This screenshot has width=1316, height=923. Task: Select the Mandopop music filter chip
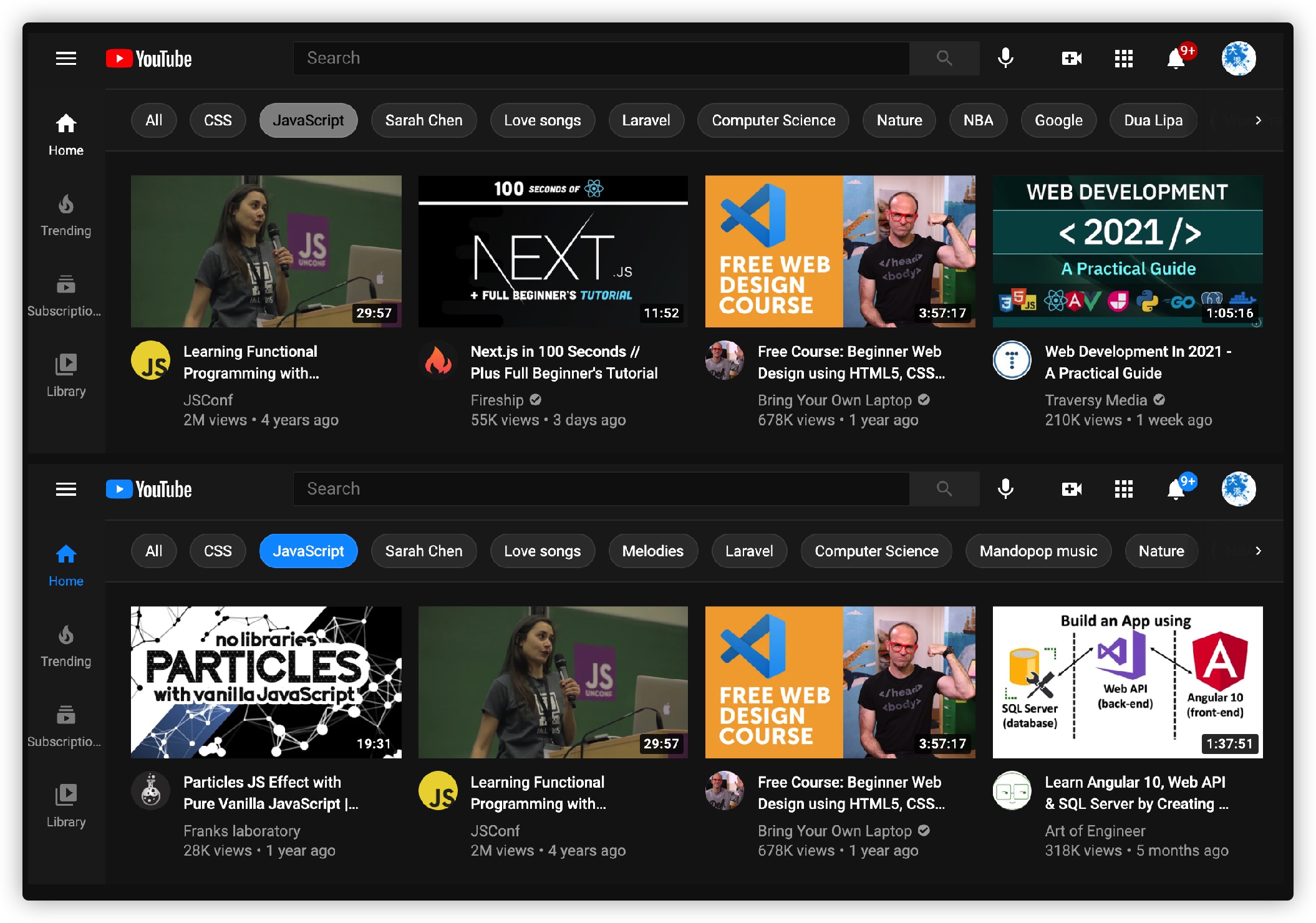pos(1038,551)
